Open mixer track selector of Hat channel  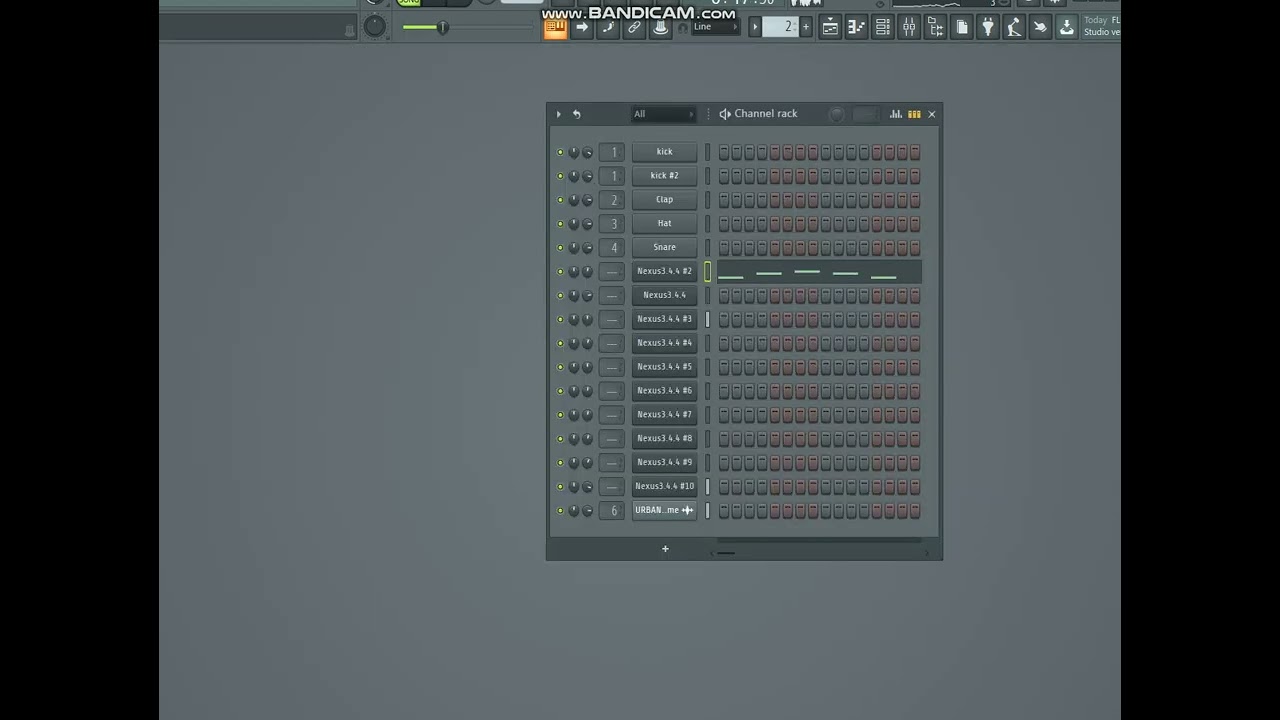612,224
